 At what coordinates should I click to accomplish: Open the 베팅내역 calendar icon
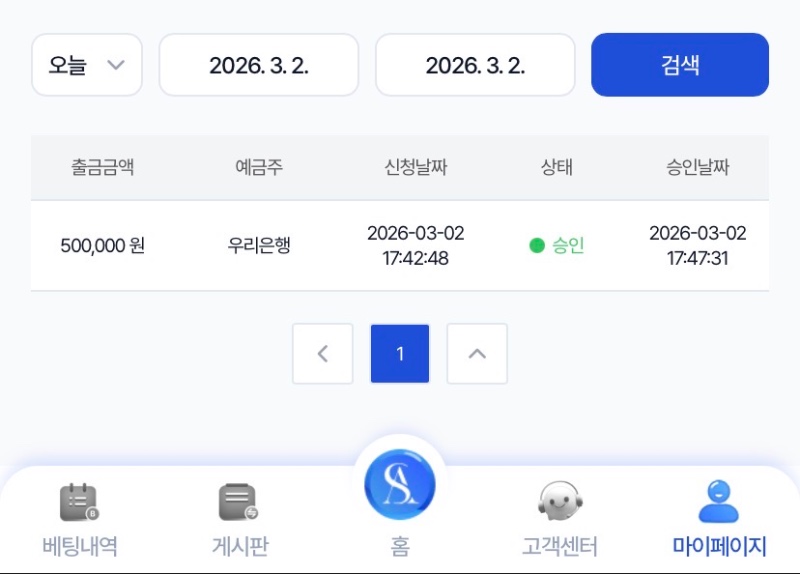click(80, 502)
